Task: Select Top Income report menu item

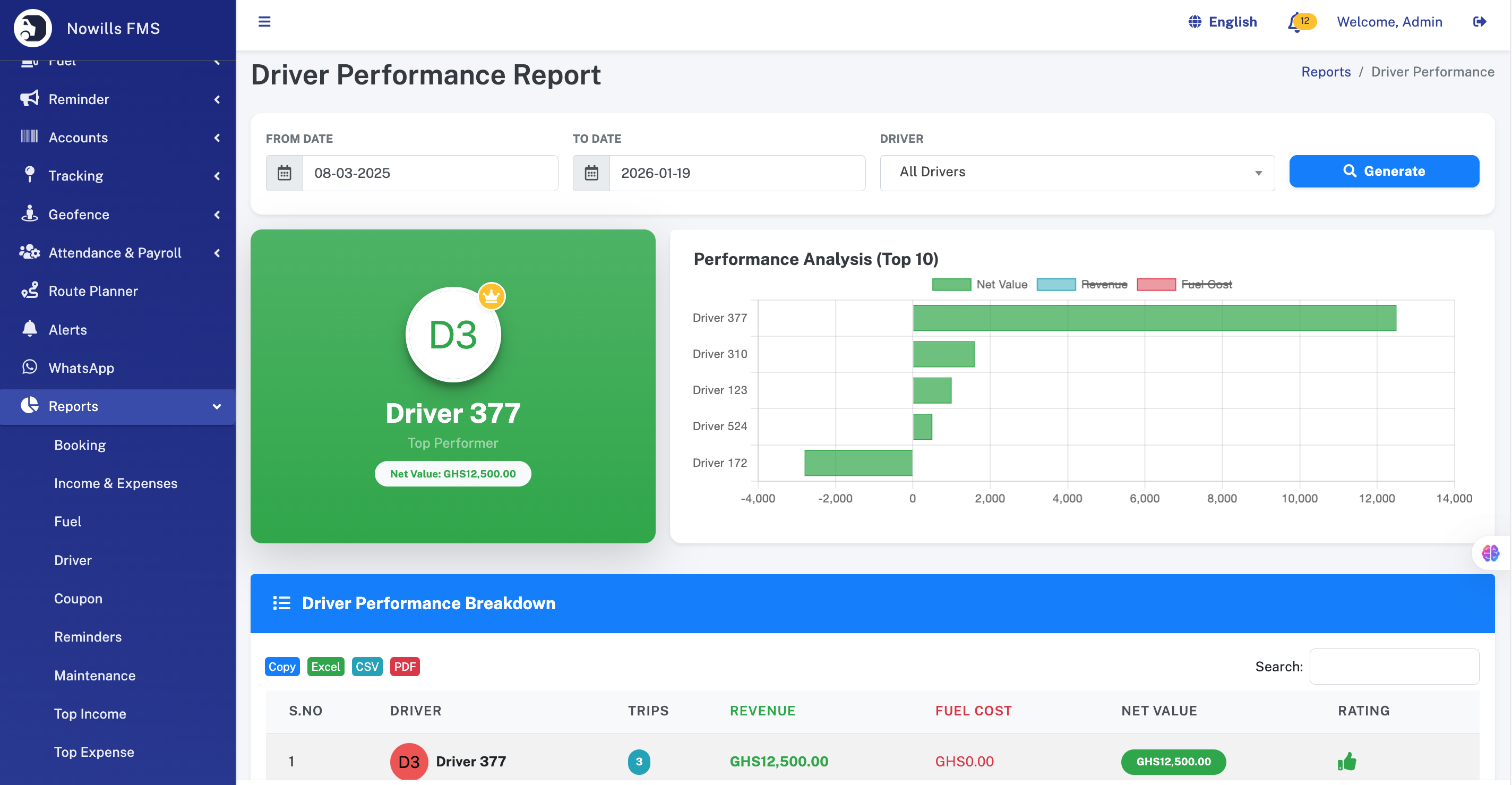Action: point(90,713)
